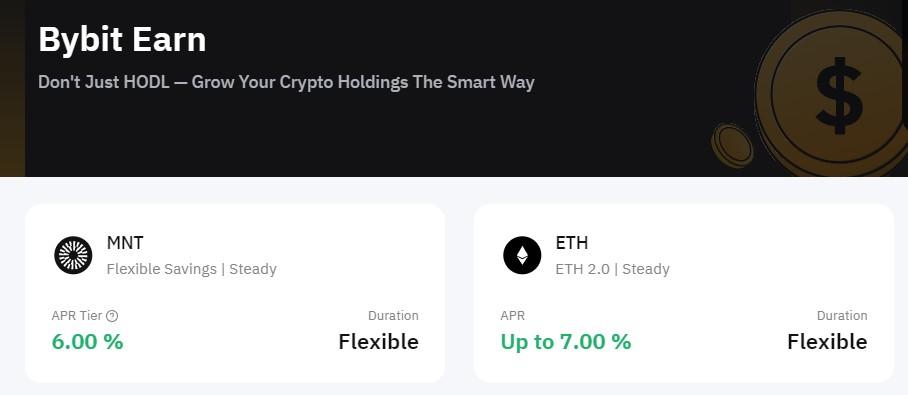This screenshot has height=395, width=908.
Task: Click the 6.00 % APR value
Action: click(87, 341)
